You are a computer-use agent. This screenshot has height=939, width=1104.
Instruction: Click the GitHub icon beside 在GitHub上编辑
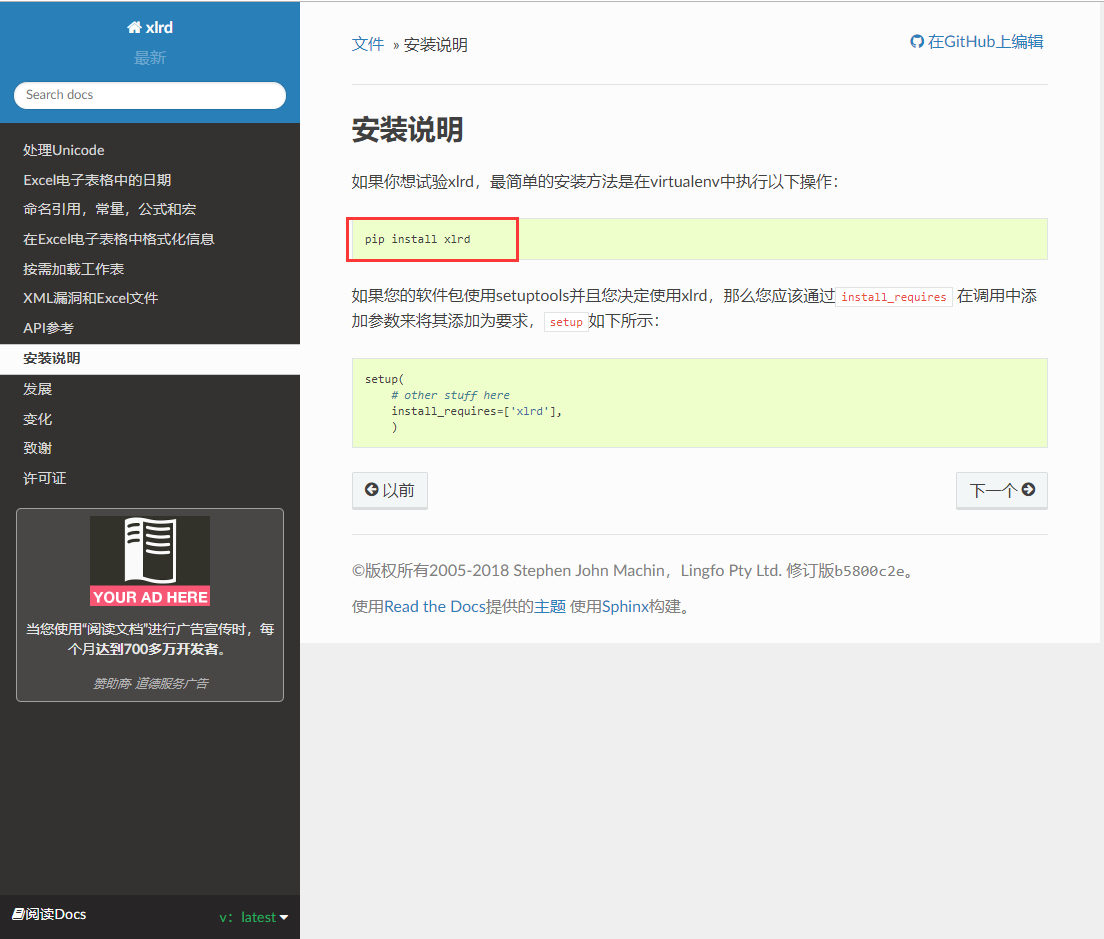pos(917,42)
